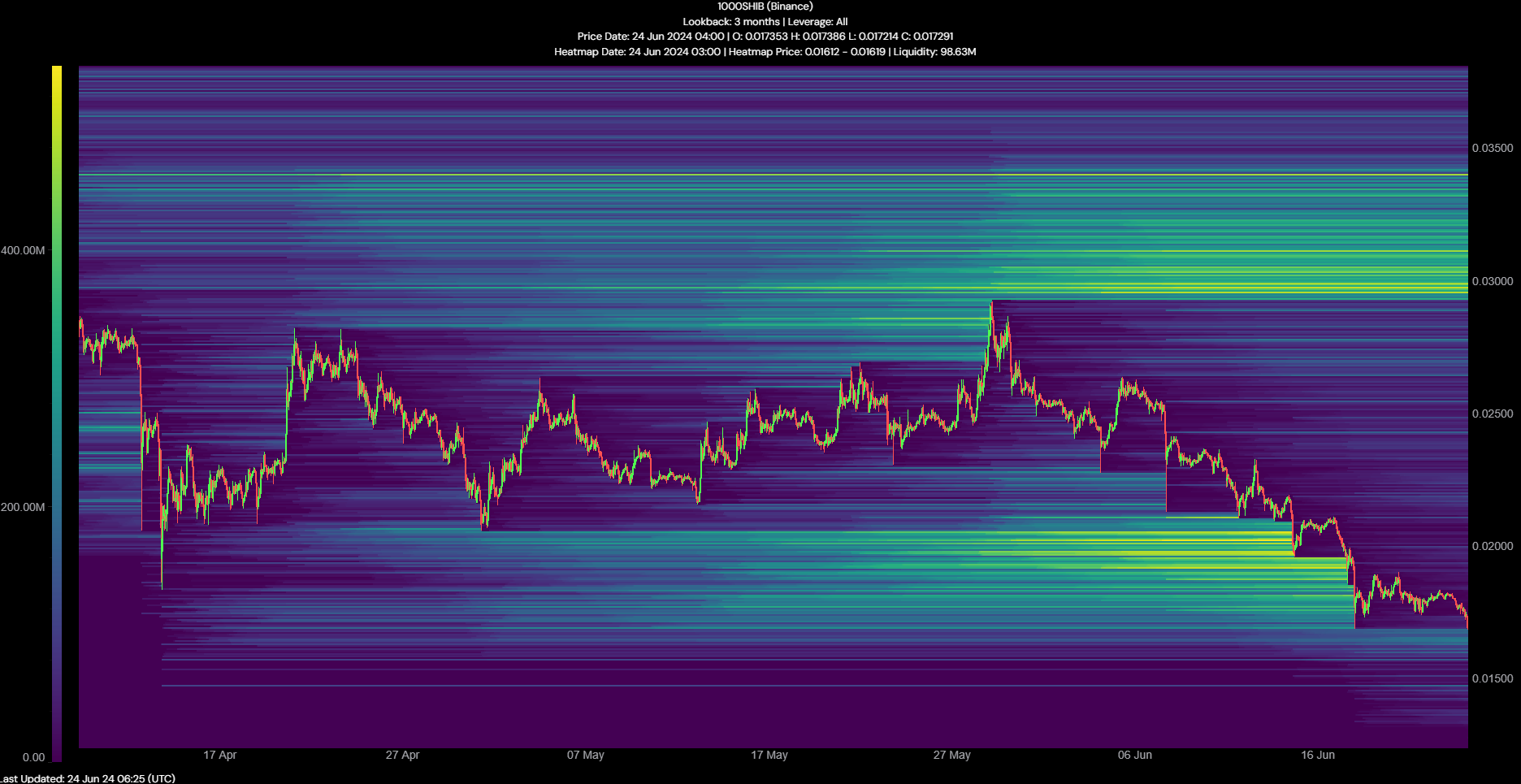
Task: Click the yellow top of the liquidity color bar
Action: tap(57, 73)
